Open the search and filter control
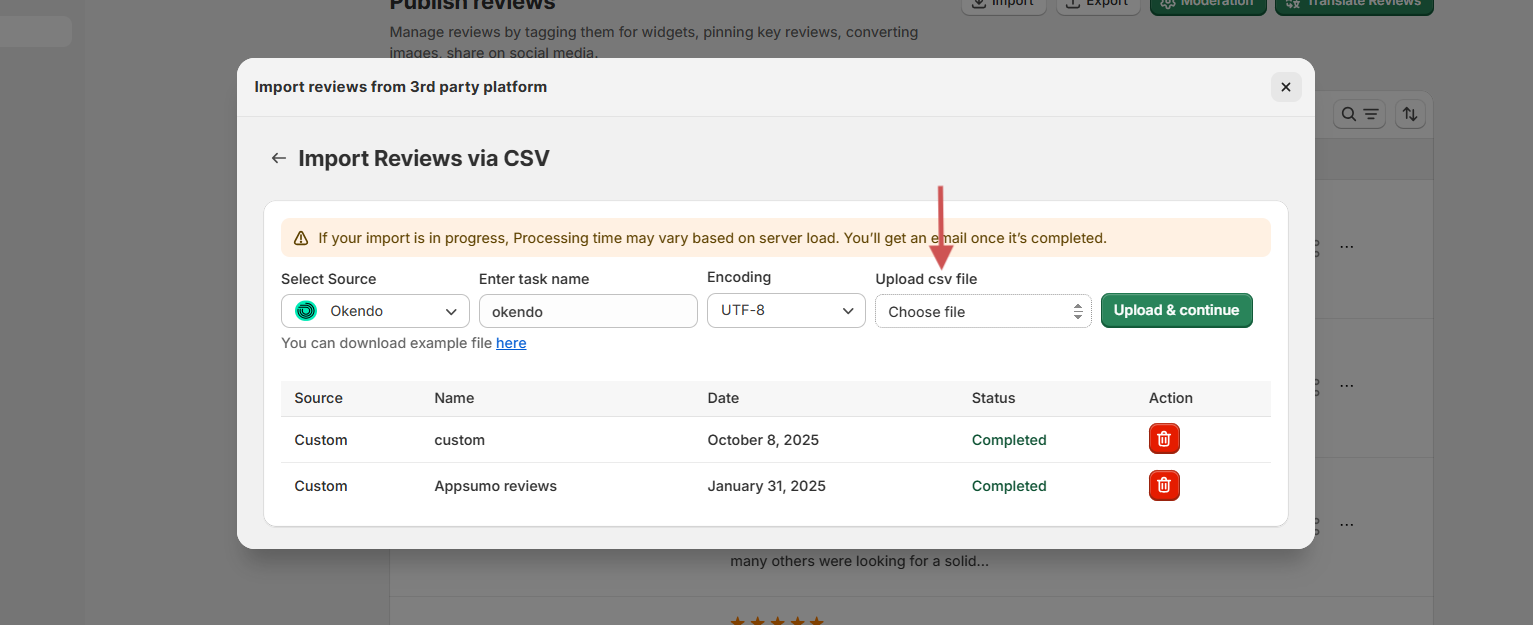Viewport: 1533px width, 625px height. click(1359, 114)
